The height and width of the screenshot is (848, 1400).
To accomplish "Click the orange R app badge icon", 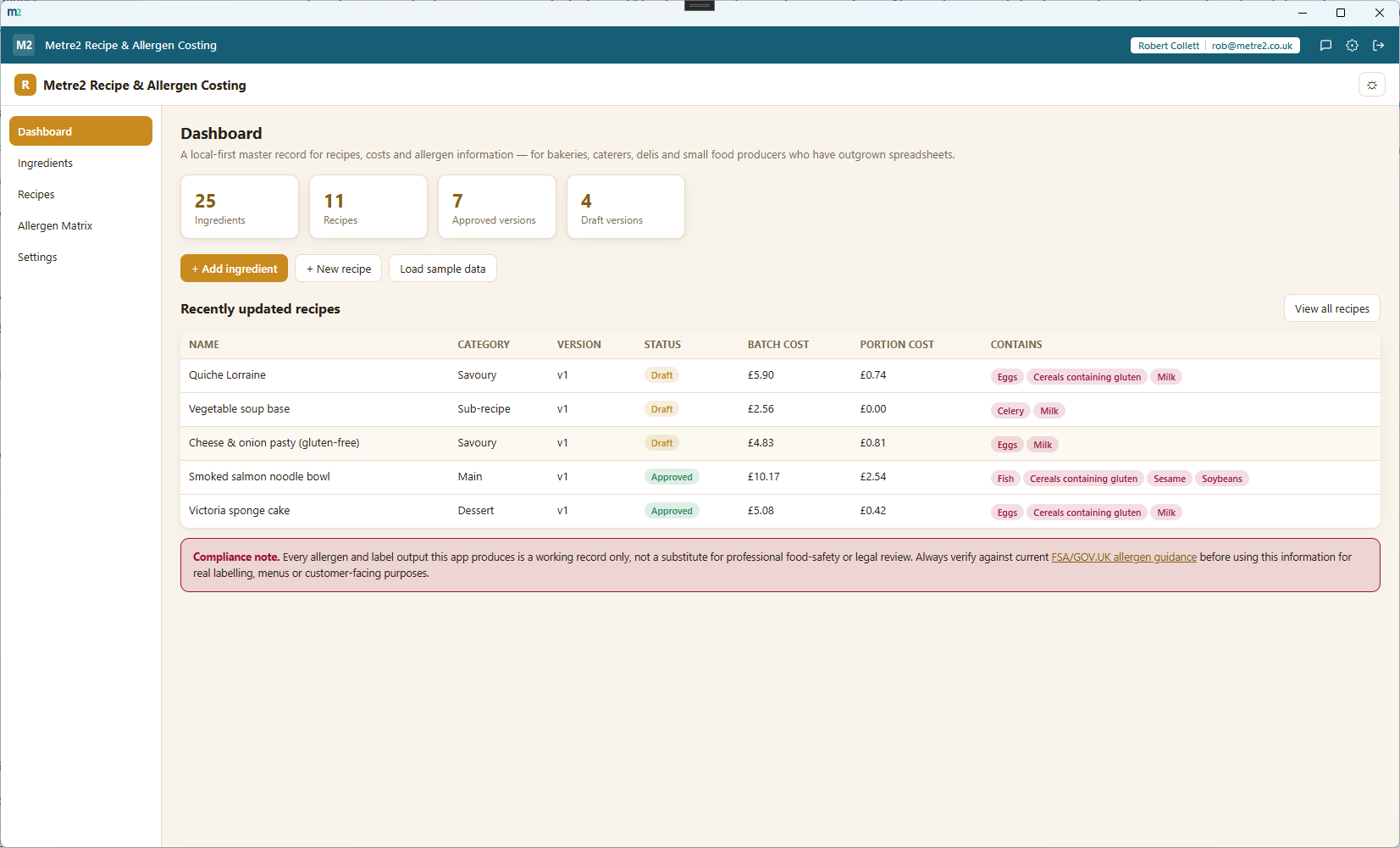I will pos(25,85).
